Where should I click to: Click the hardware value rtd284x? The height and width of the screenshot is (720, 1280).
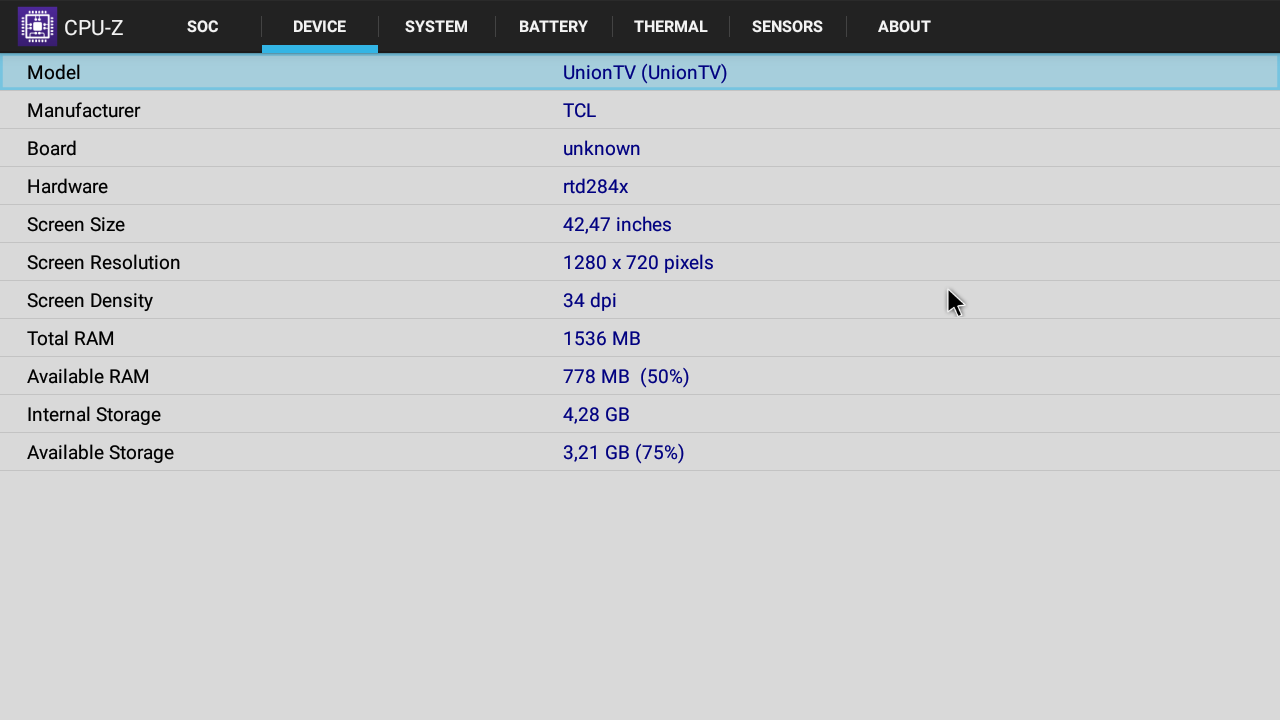(595, 187)
